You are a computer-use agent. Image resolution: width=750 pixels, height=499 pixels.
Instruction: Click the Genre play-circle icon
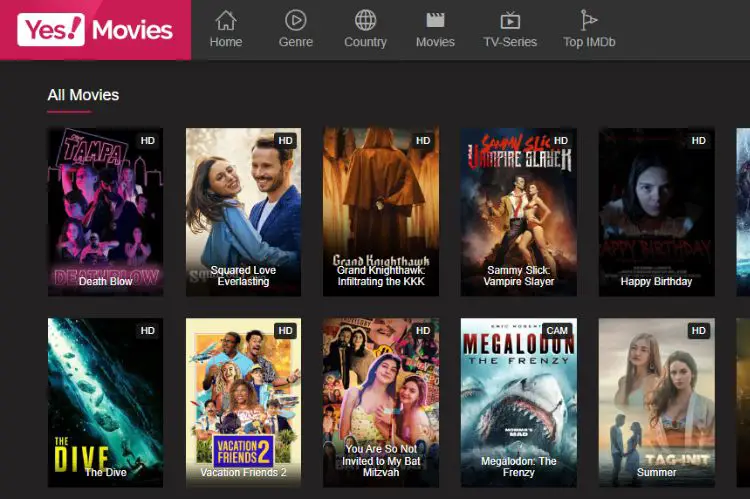[296, 21]
